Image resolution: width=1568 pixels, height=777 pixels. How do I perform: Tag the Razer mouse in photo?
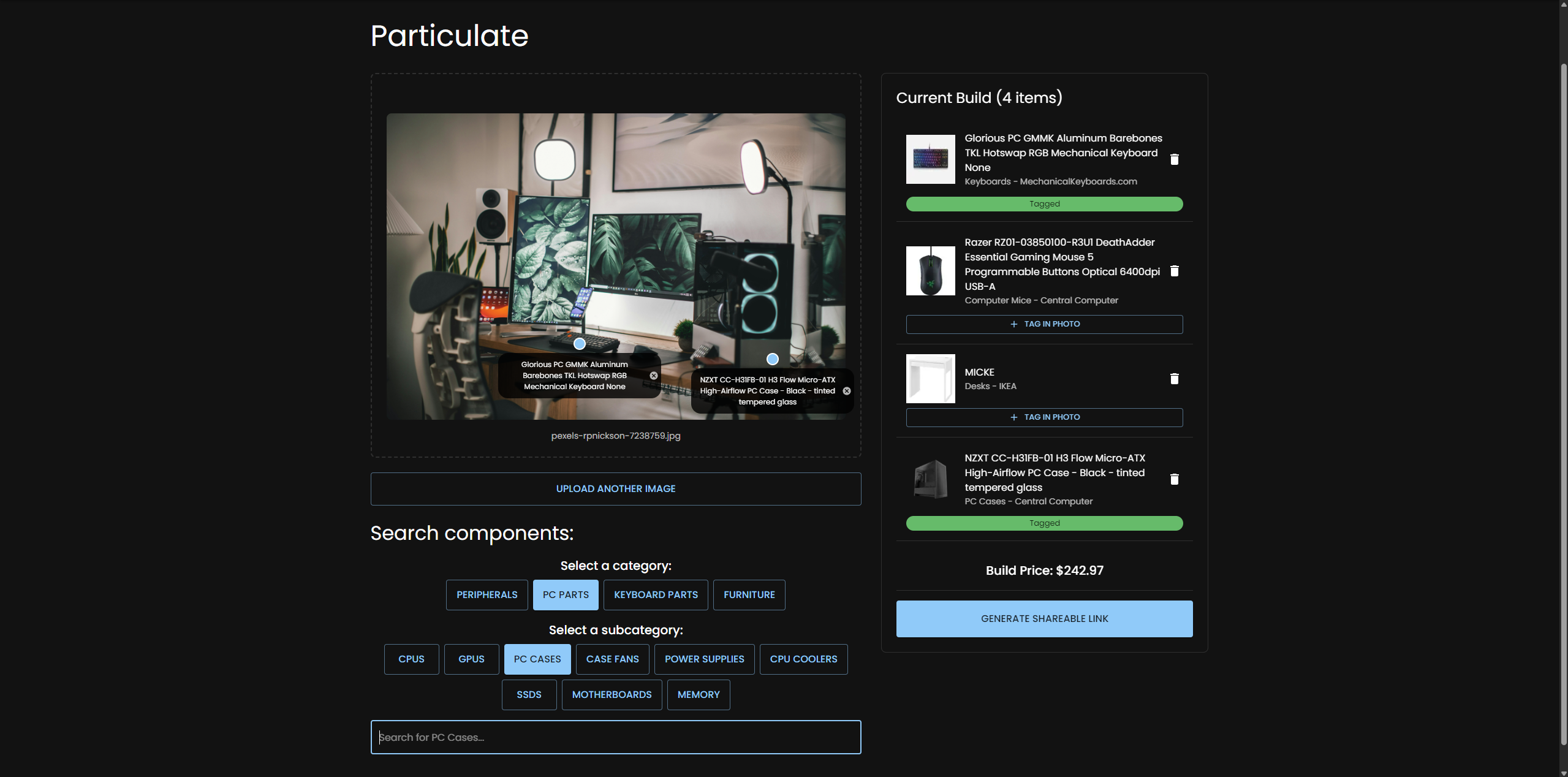(1044, 324)
